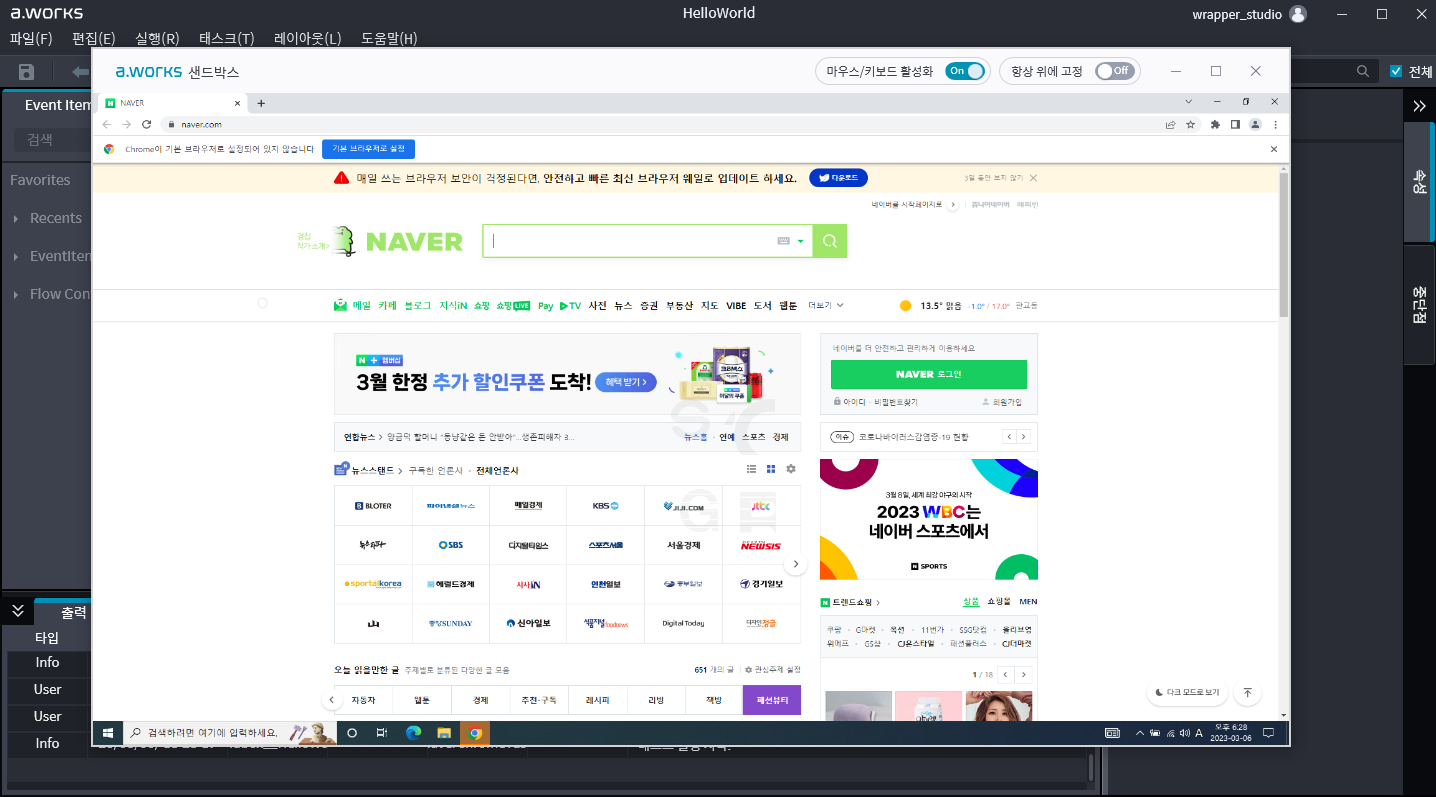Click the scroll-to-top arrow button on Naver
Screen dimensions: 1436x797
point(1247,692)
